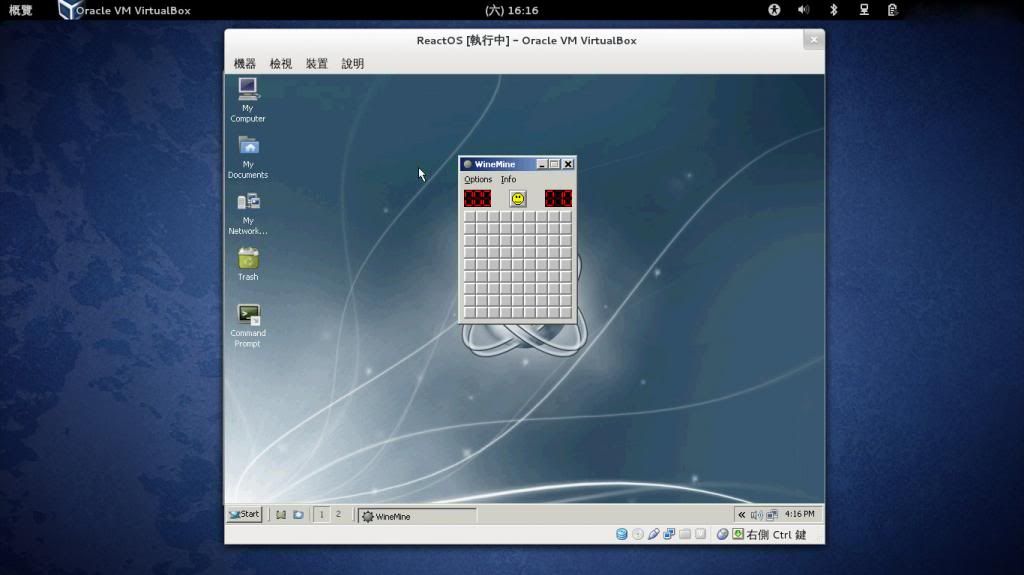The height and width of the screenshot is (575, 1024).
Task: Click the WineMine title bar icon
Action: click(468, 164)
